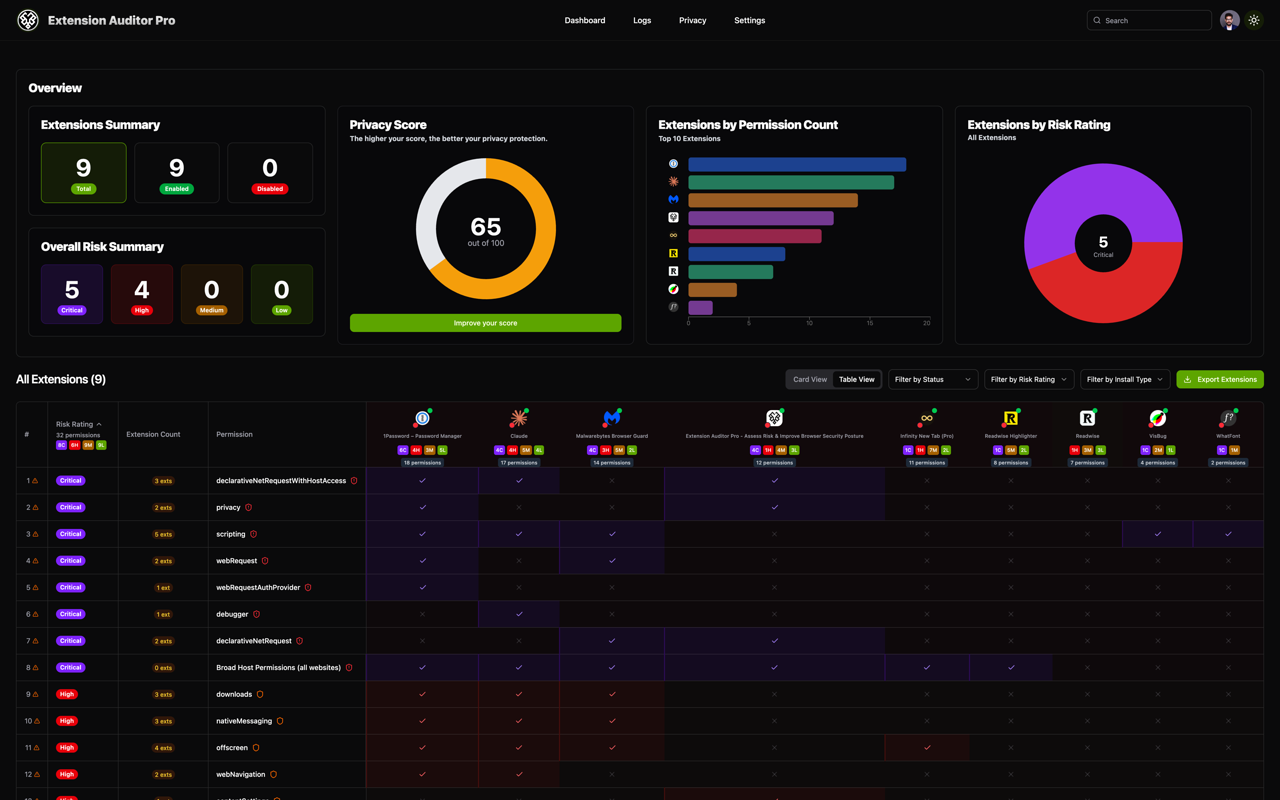The height and width of the screenshot is (800, 1280).
Task: Select the Total extensions summary card
Action: point(84,173)
